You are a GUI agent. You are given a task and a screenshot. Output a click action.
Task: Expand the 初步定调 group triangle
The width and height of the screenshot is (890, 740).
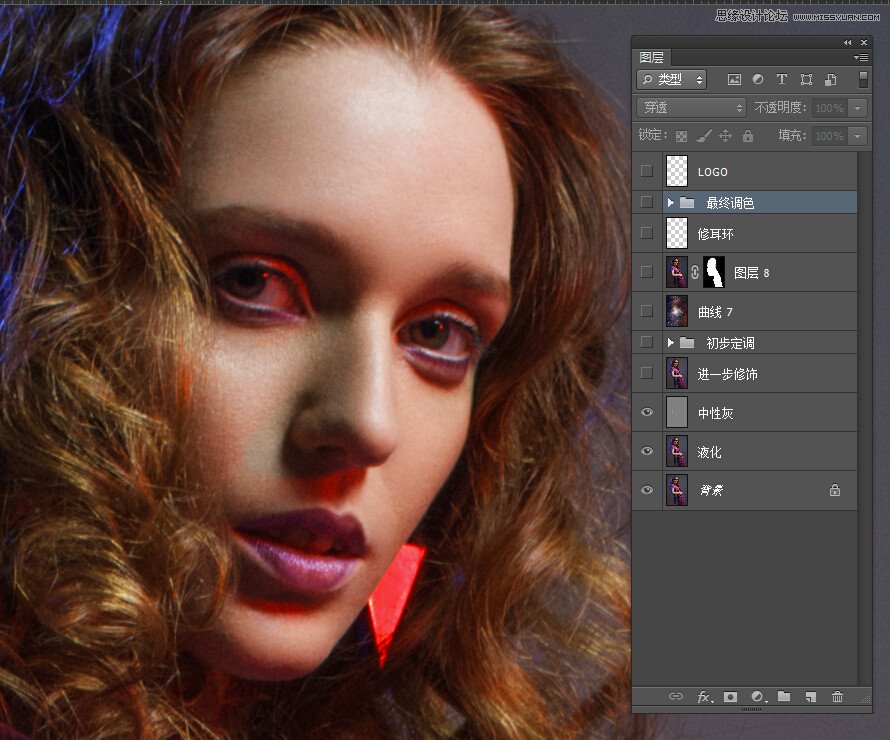(671, 343)
